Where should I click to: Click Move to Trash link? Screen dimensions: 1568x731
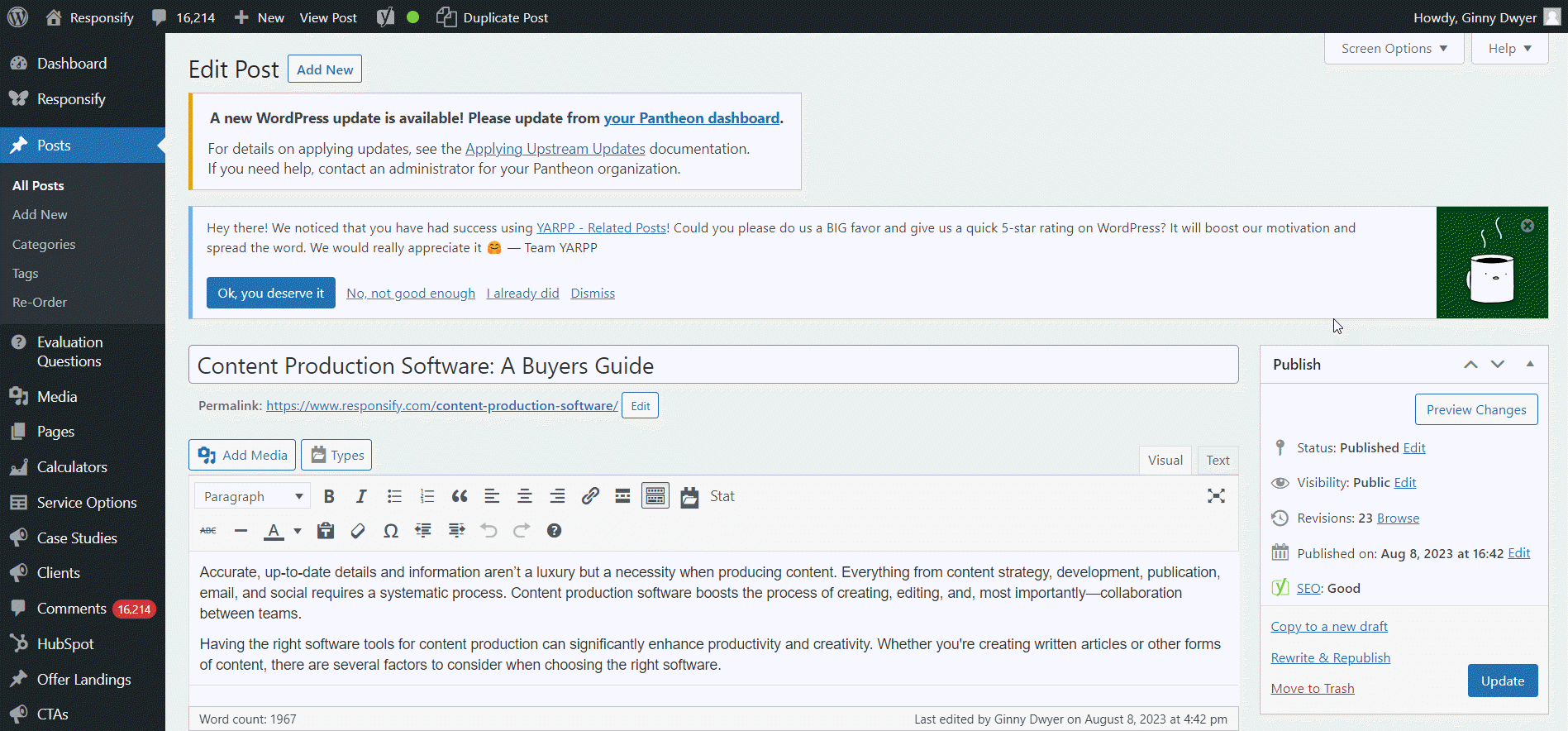1313,689
